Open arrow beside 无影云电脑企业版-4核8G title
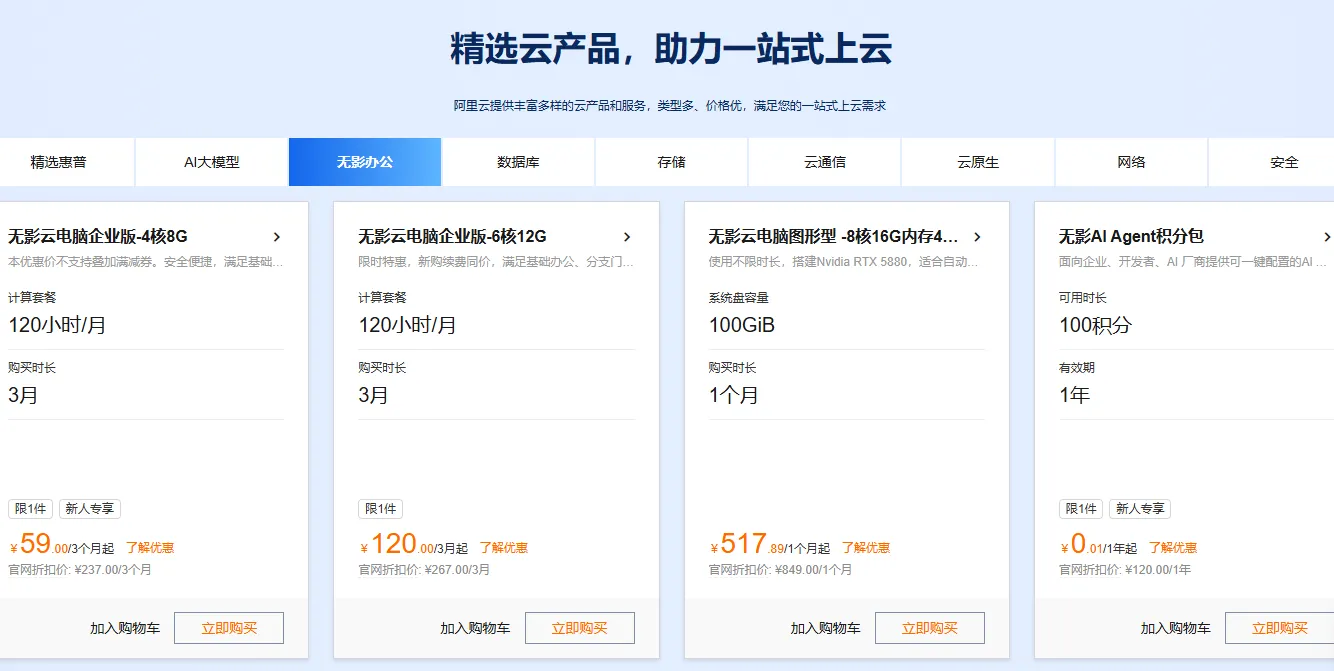 (277, 237)
